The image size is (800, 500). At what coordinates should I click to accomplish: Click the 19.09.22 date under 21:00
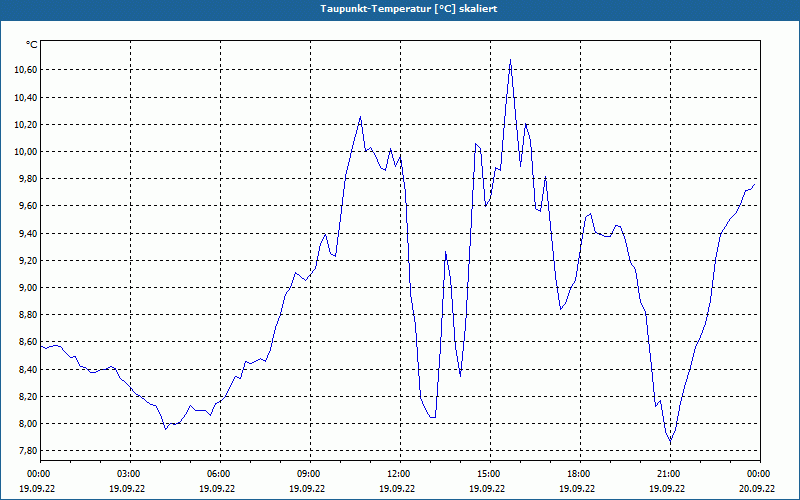667,488
